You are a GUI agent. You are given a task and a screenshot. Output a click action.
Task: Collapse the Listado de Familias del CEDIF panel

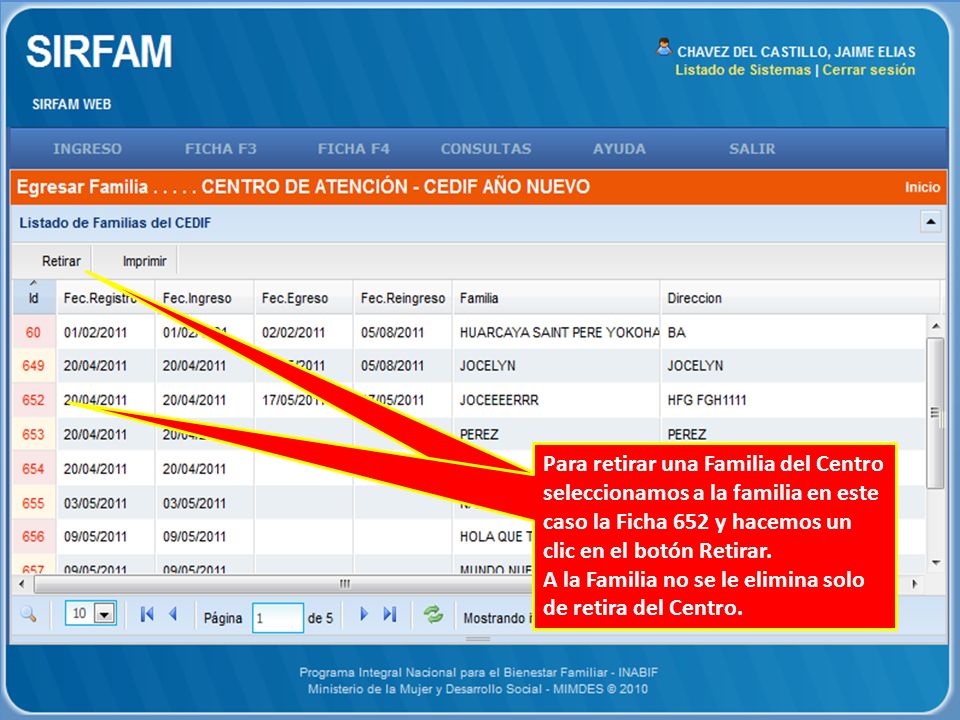tap(931, 222)
